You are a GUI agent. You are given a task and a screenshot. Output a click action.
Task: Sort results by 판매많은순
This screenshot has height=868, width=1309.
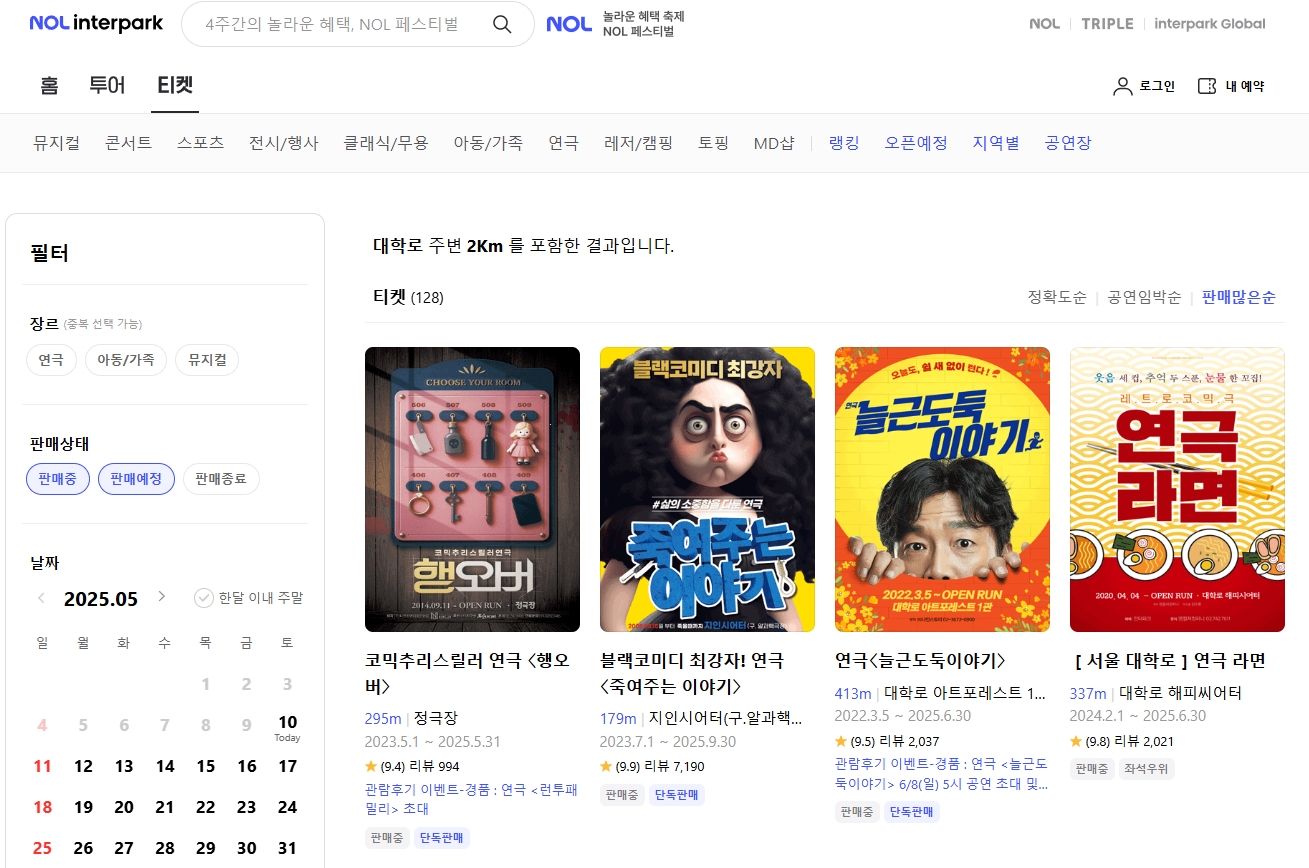(1239, 297)
